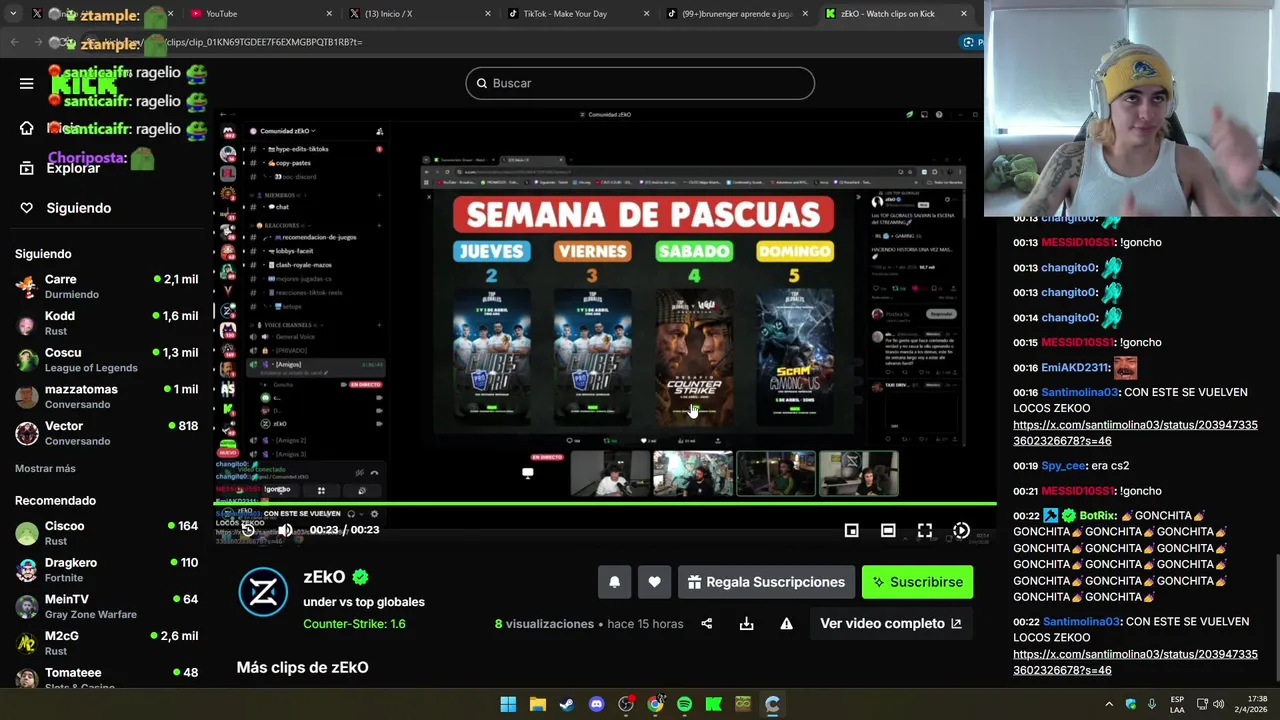Open the x.com link in Santimolina03's first message
This screenshot has height=720, width=1280.
(x=1135, y=433)
